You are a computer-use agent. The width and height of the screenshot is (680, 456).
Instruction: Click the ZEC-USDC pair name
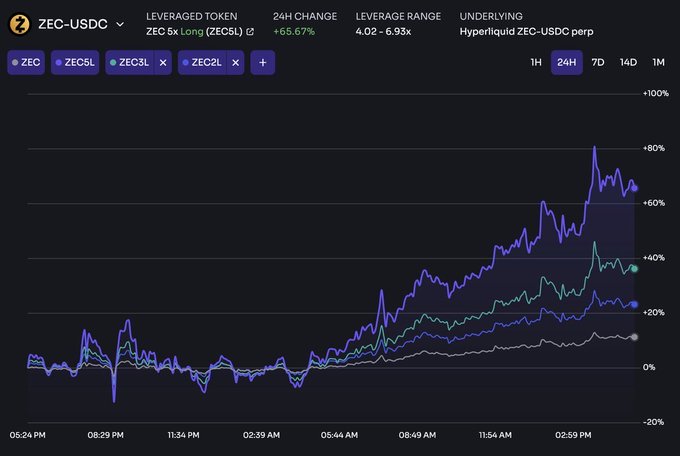[x=73, y=24]
